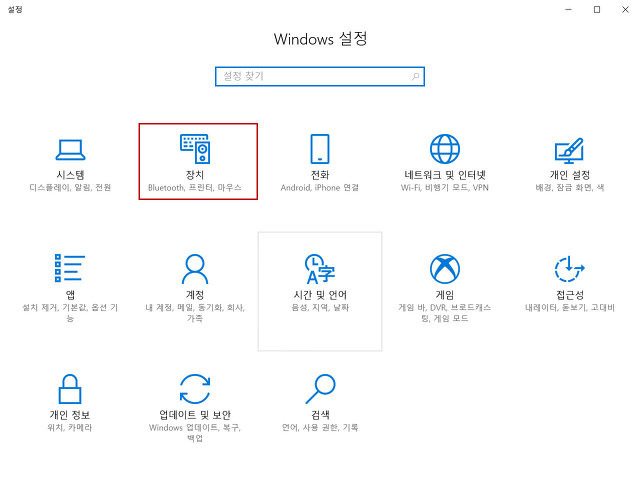
Task: Close the 설정 window
Action: 625,9
